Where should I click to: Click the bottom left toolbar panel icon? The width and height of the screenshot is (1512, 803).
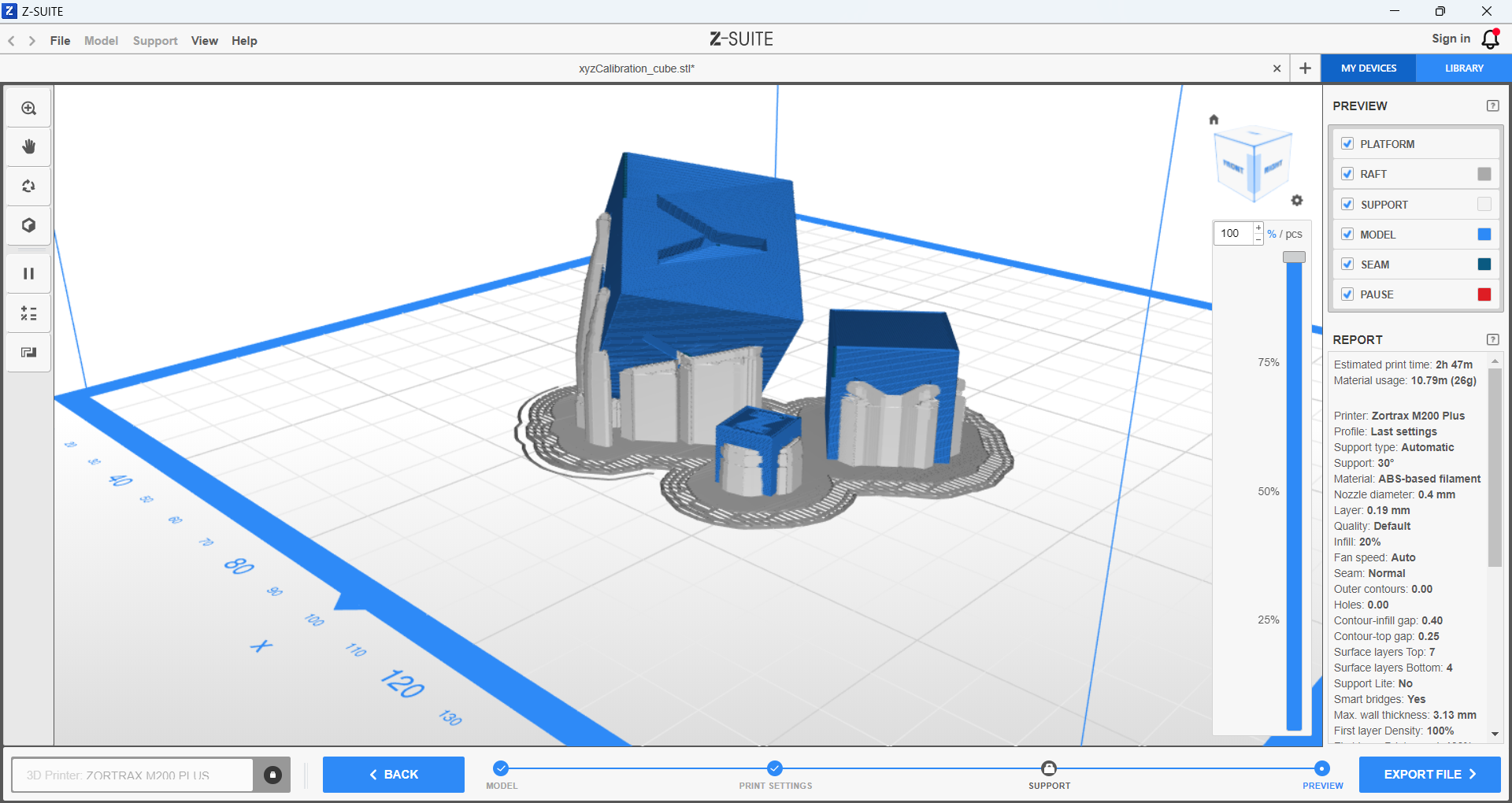click(29, 352)
